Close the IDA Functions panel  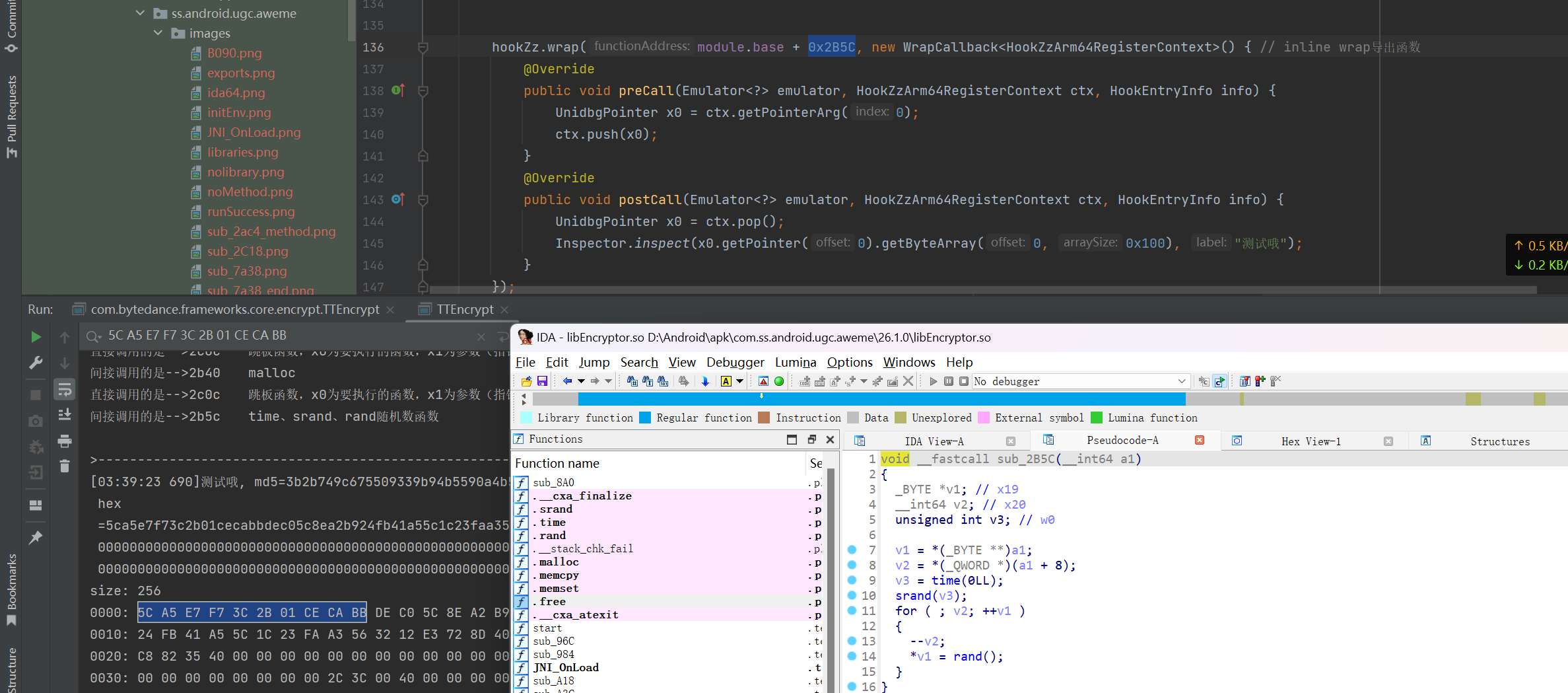point(830,439)
